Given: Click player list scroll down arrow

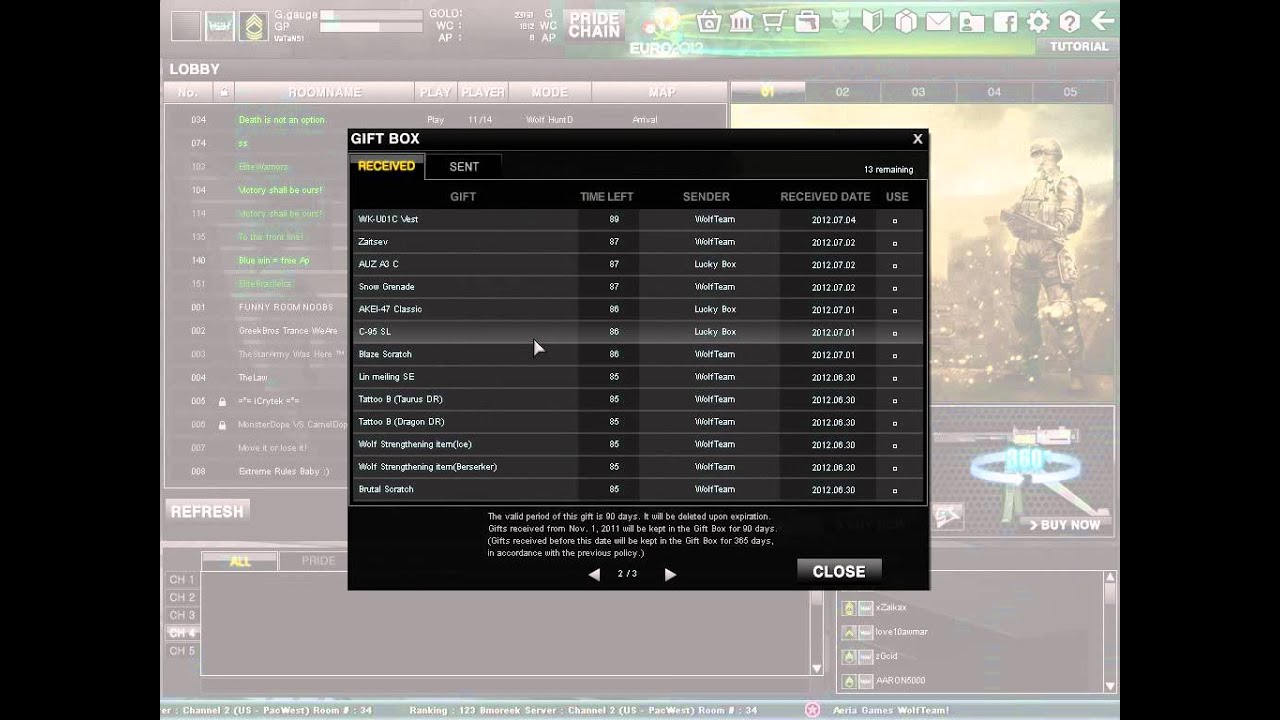Looking at the screenshot, I should click(x=1110, y=685).
